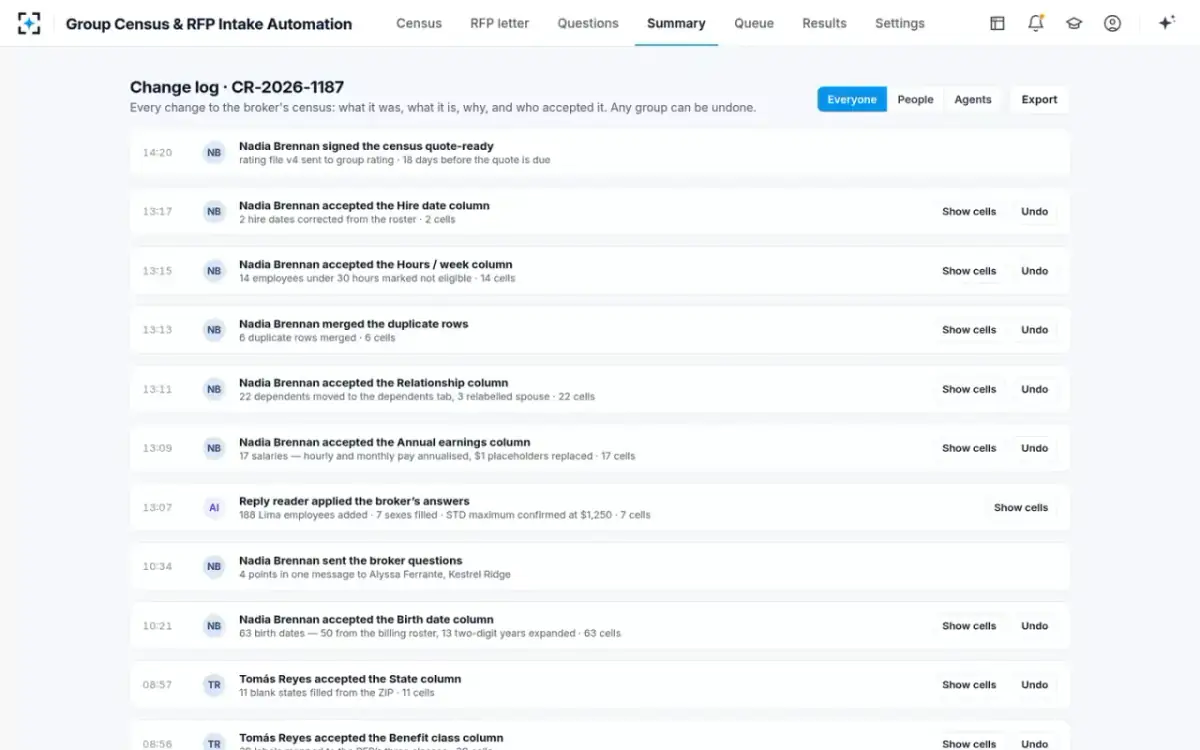Show cells for Annual earnings column

(x=969, y=448)
